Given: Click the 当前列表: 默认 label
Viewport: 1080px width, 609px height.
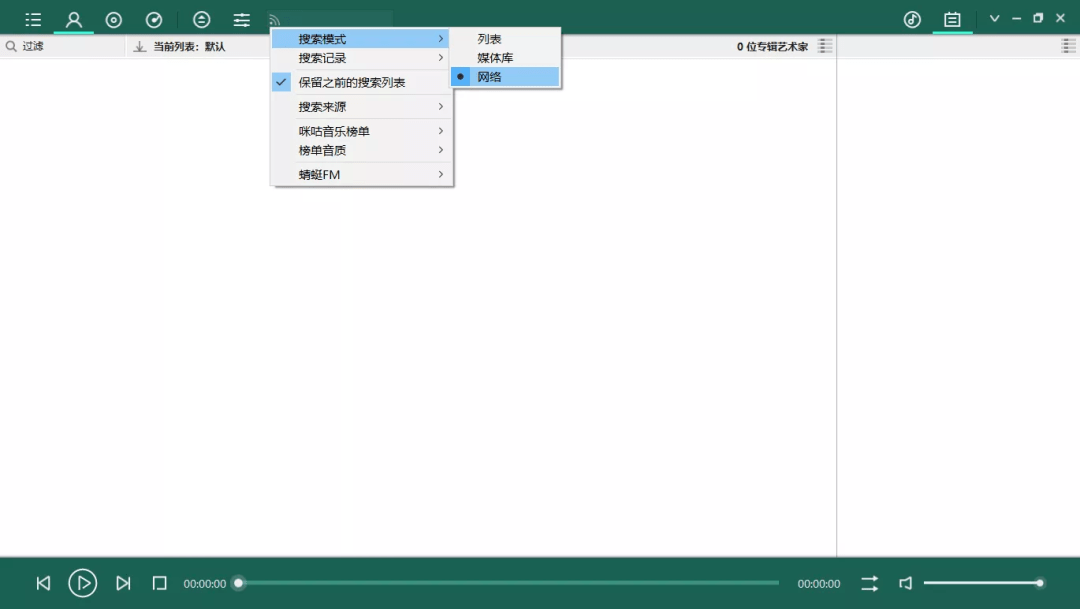Looking at the screenshot, I should click(x=189, y=46).
